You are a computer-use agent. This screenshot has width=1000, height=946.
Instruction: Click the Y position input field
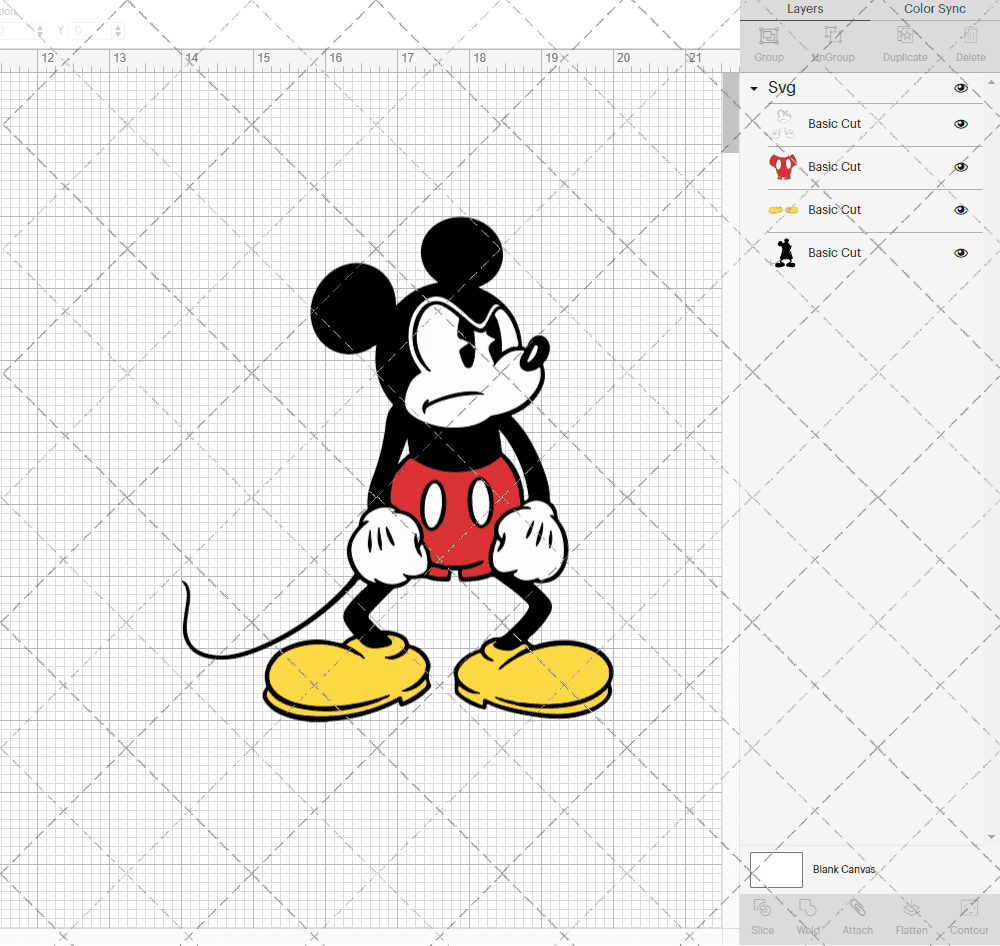[91, 30]
